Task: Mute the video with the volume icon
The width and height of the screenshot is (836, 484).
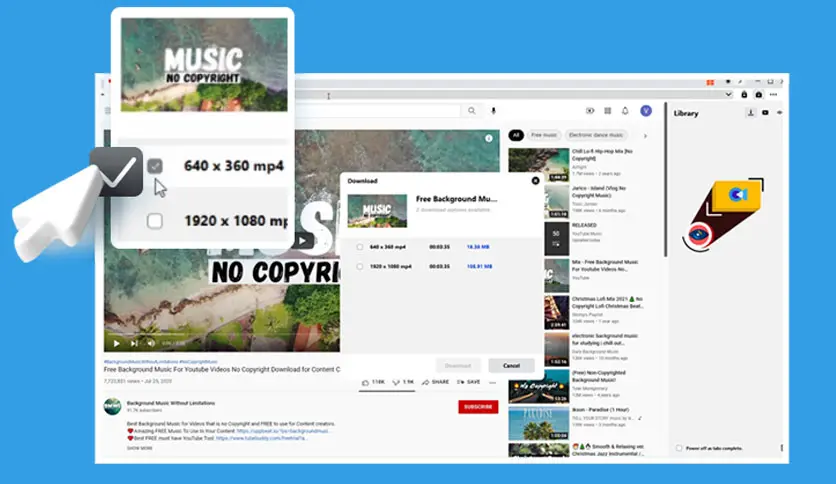Action: coord(151,343)
